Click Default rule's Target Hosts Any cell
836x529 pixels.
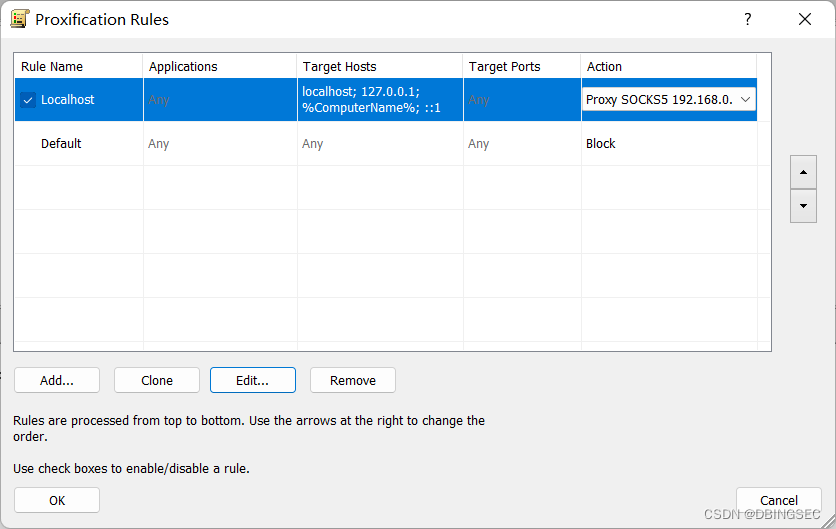[x=380, y=143]
